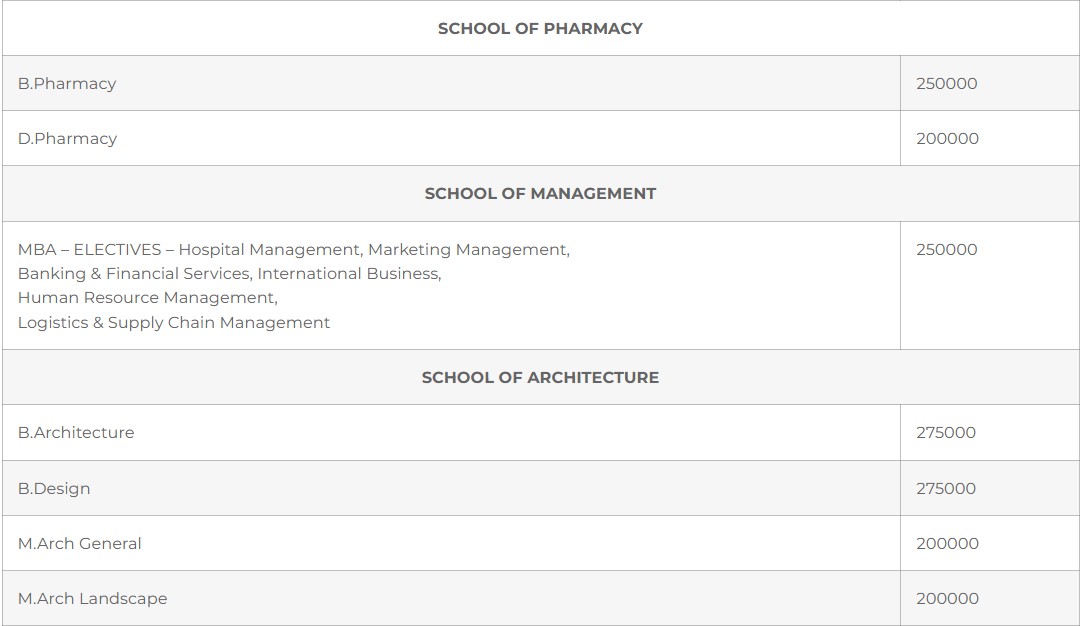
Task: Click the M.Arch Landscape fee value
Action: click(x=947, y=599)
